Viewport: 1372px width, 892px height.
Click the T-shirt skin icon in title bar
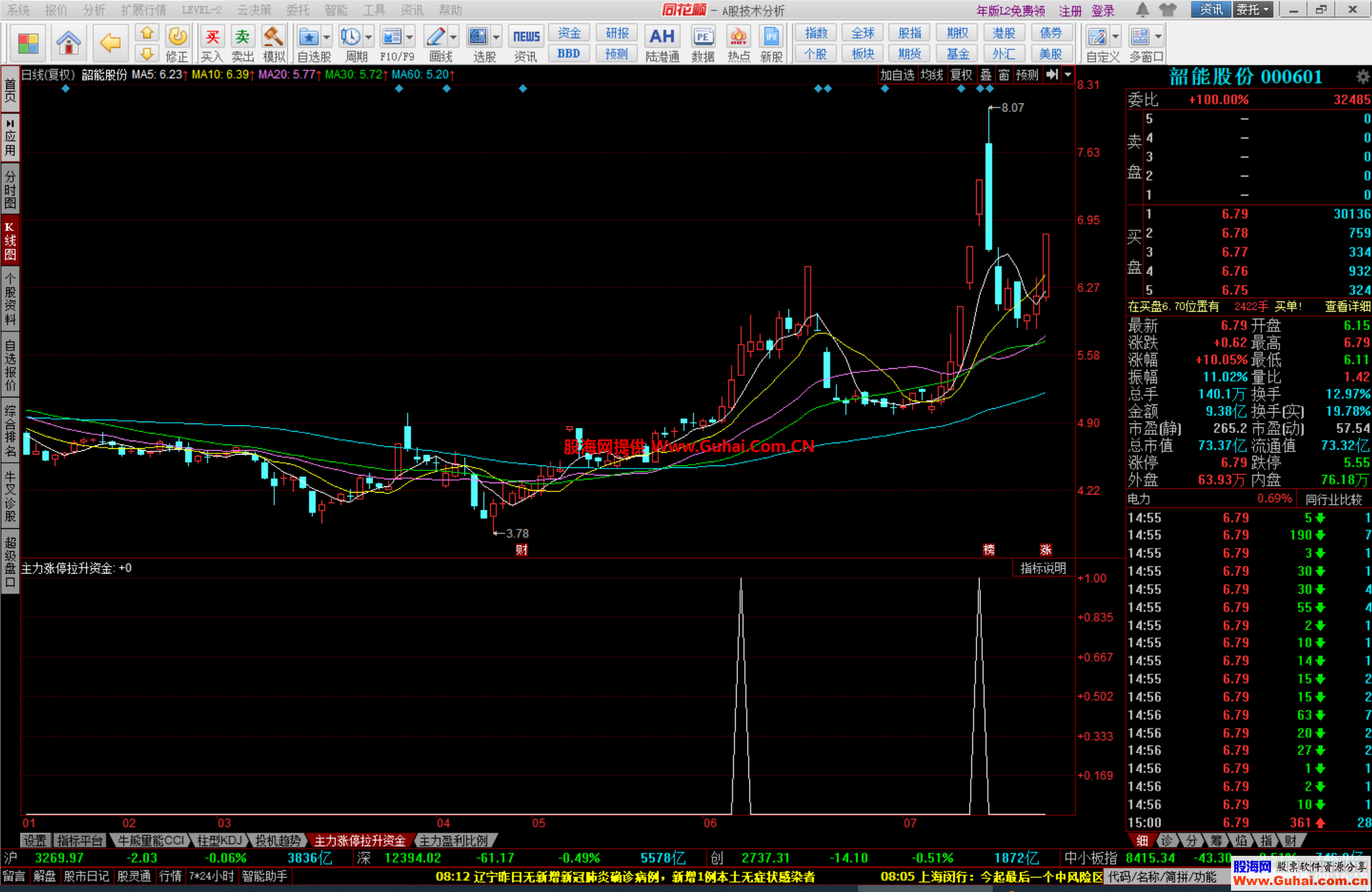(x=1167, y=10)
